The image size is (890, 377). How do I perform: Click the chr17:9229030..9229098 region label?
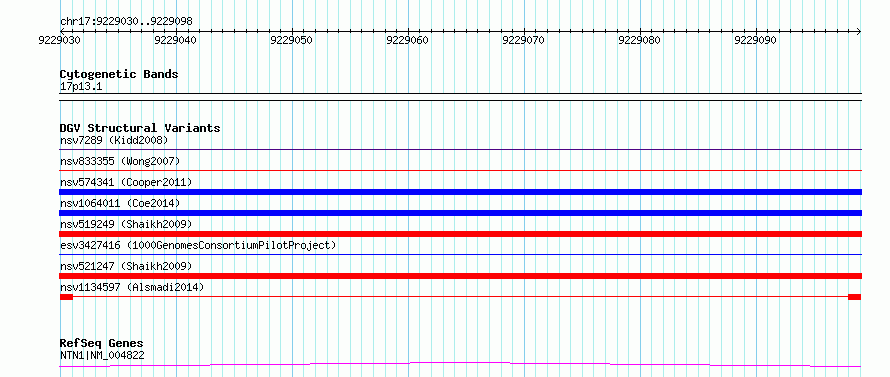126,21
